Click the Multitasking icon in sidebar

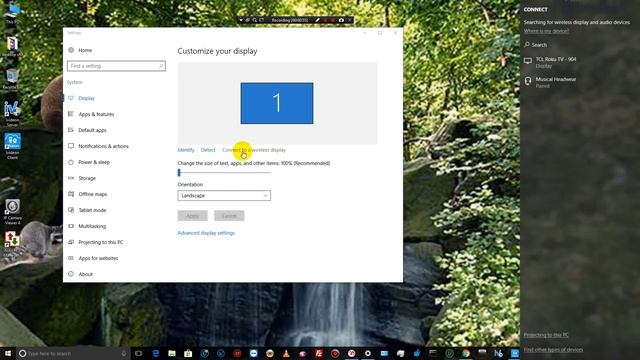point(71,226)
